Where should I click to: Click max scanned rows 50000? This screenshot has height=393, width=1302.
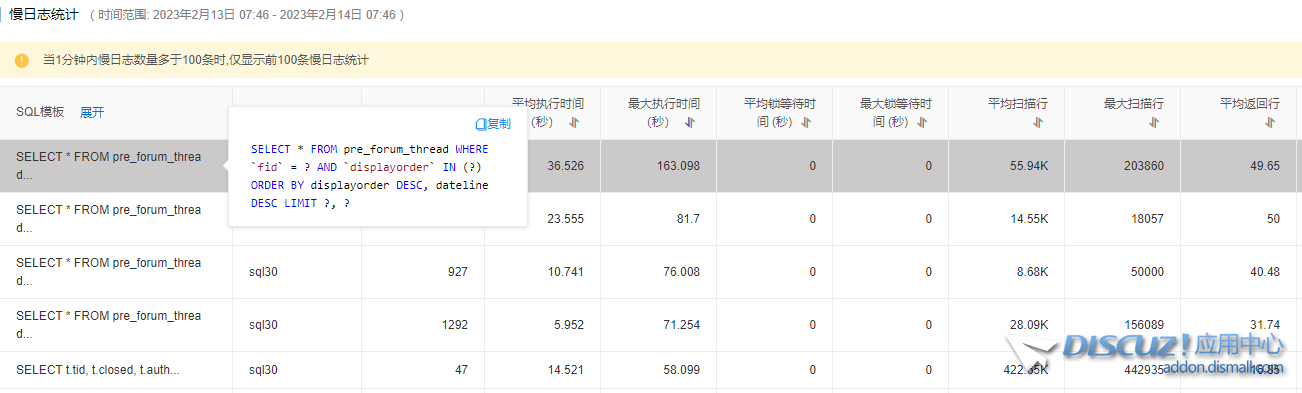(1148, 272)
